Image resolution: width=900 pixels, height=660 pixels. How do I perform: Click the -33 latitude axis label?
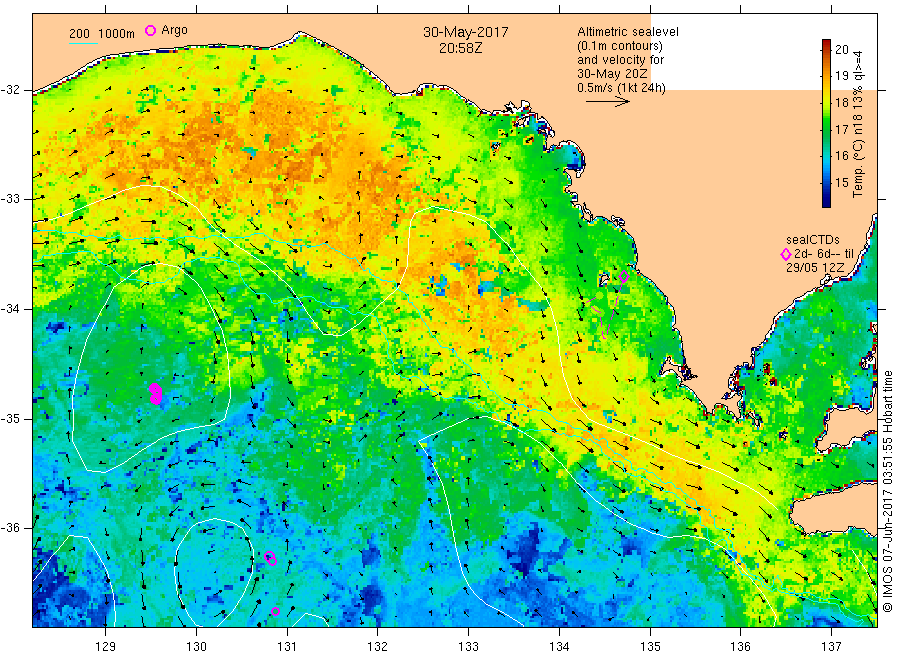click(x=11, y=199)
